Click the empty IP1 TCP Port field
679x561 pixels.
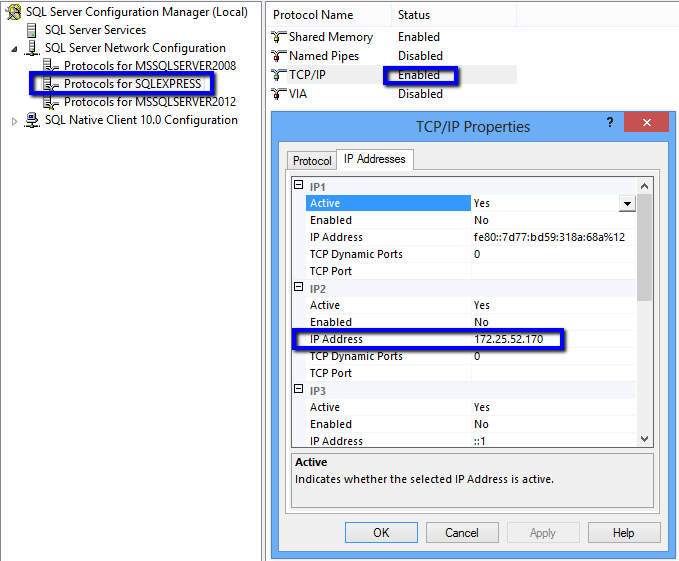(553, 271)
